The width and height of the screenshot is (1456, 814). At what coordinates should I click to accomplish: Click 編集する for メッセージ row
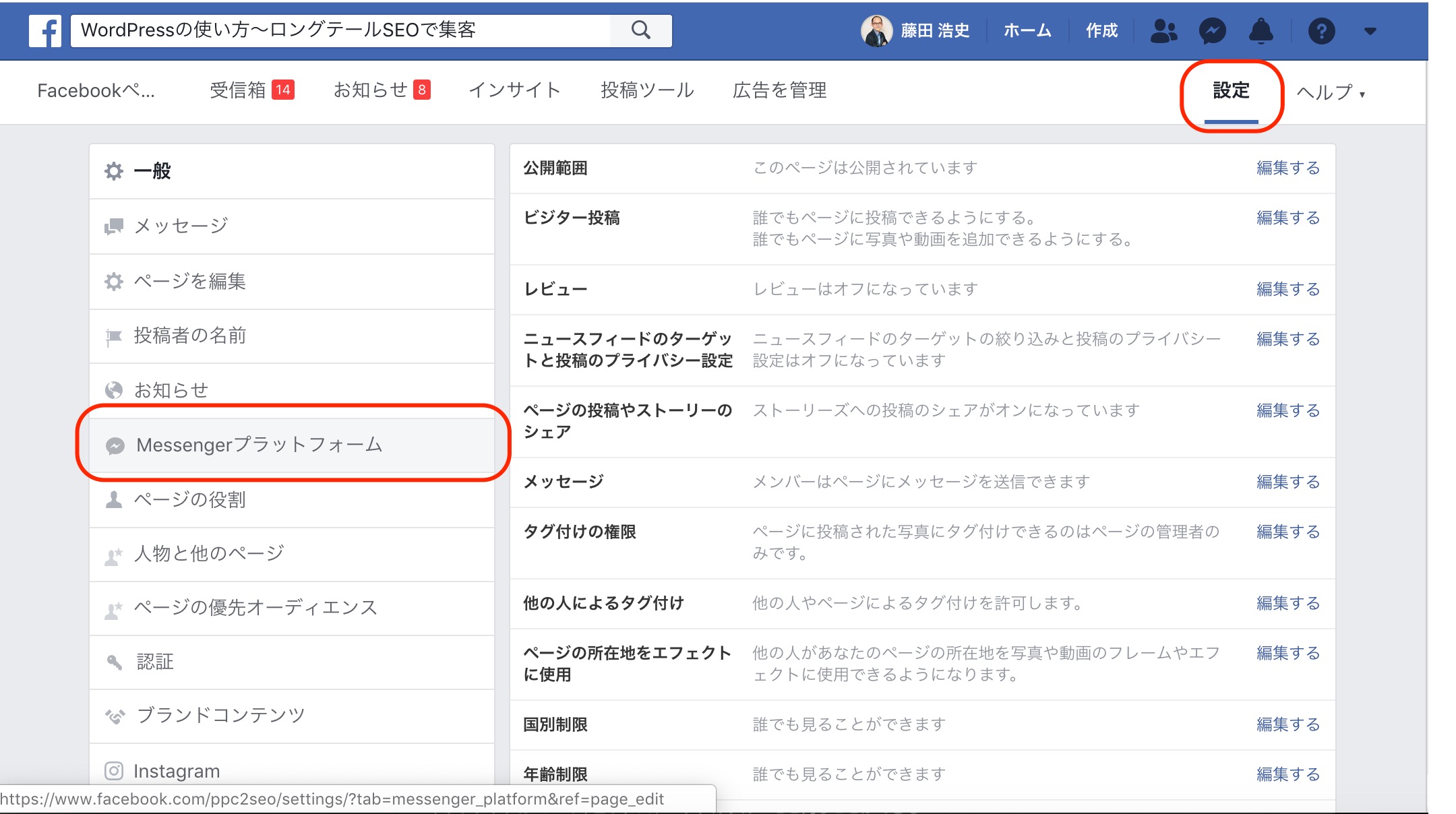tap(1288, 482)
